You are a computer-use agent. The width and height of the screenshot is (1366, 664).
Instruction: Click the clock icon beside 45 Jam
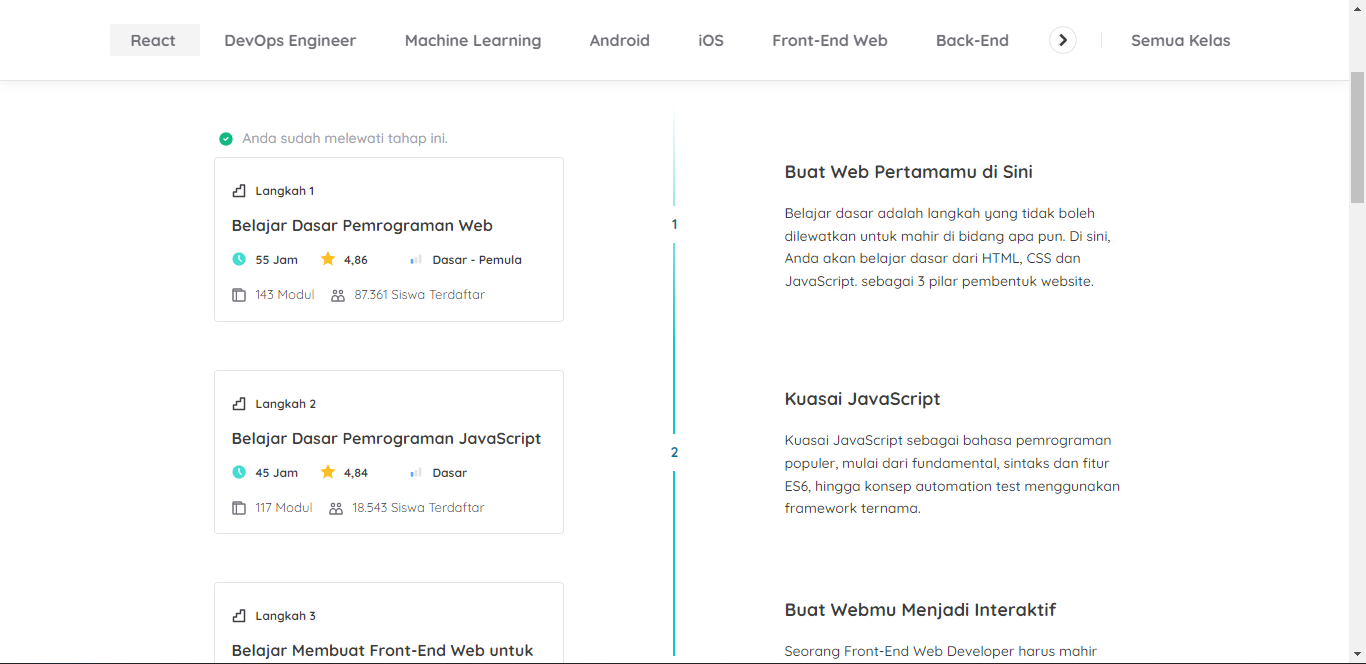click(x=239, y=472)
